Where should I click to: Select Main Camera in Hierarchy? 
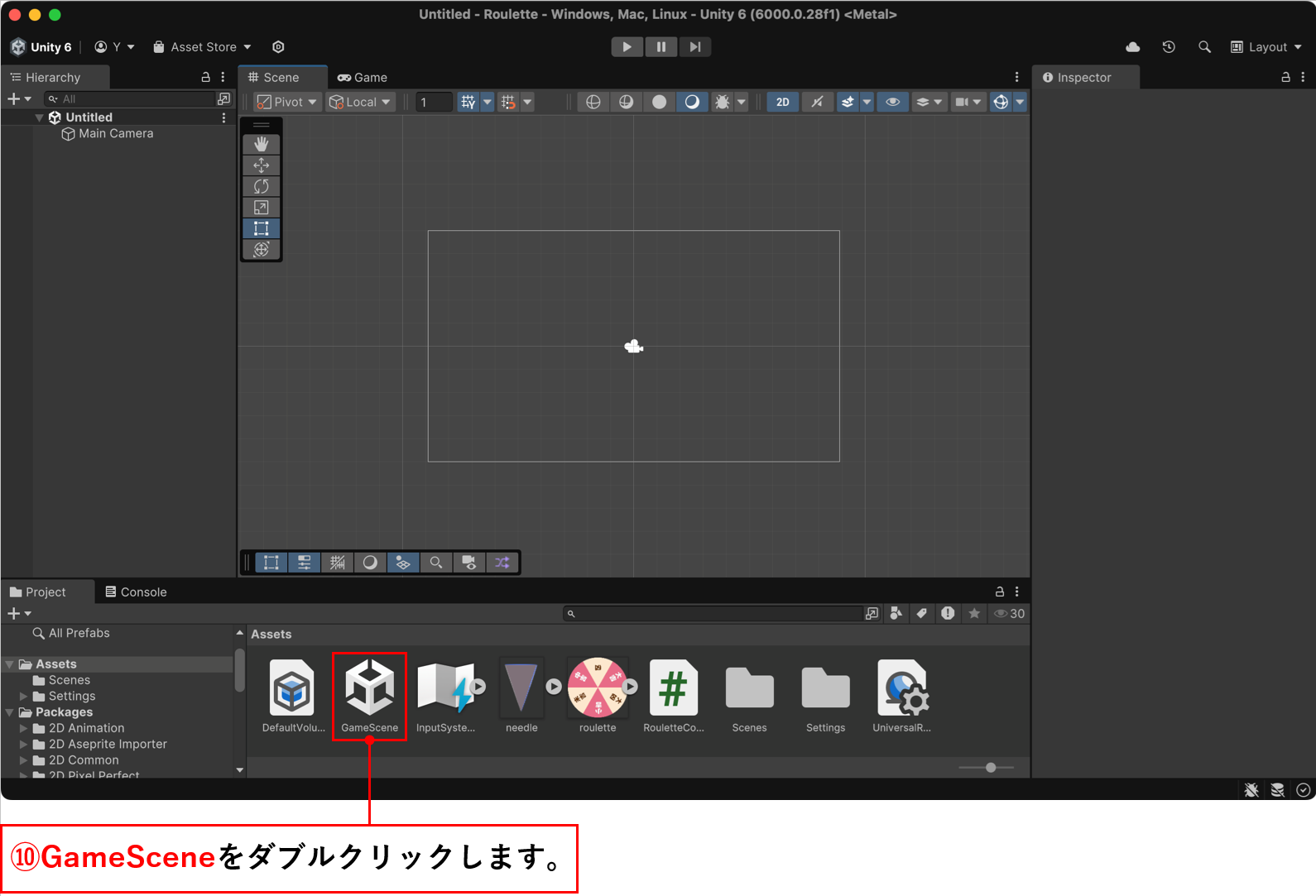point(116,133)
